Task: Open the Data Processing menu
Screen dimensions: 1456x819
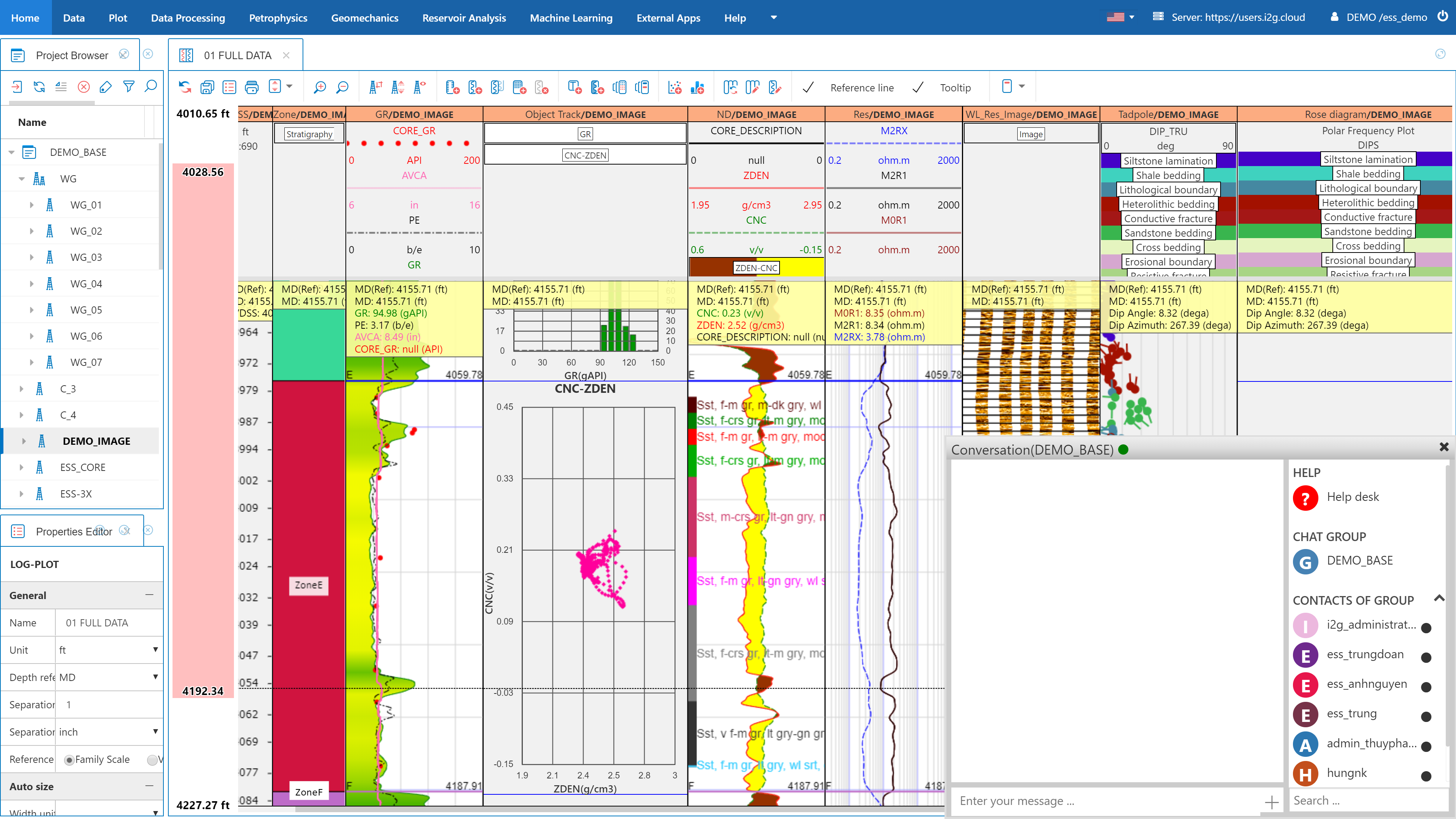Action: pyautogui.click(x=188, y=17)
